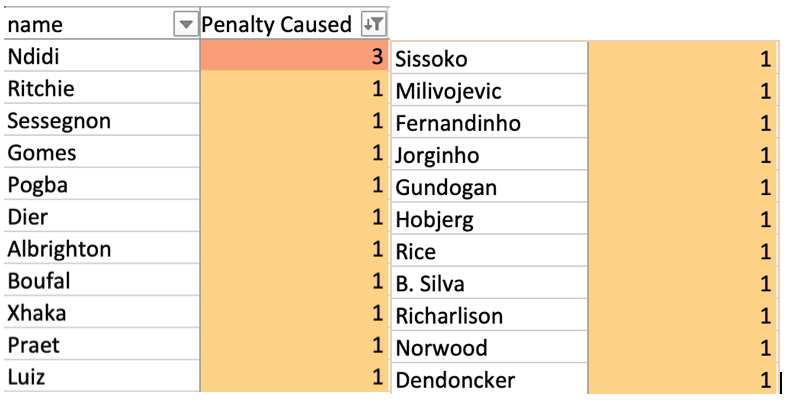Select the name header cell

pos(102,24)
